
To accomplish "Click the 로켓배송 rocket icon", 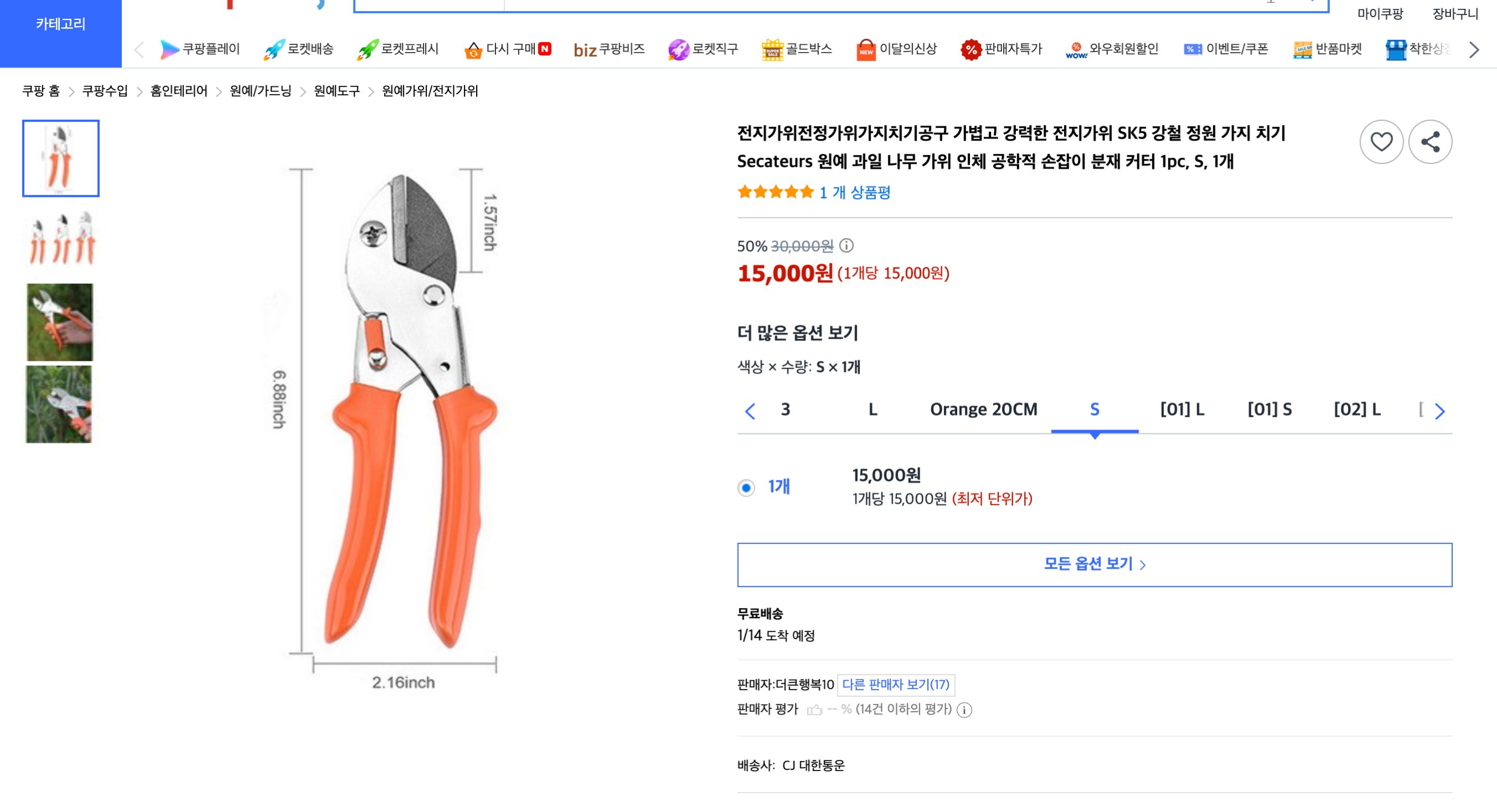I will 272,49.
